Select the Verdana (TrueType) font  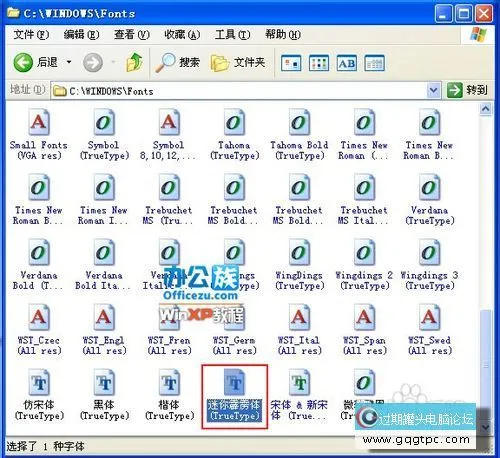pos(430,200)
